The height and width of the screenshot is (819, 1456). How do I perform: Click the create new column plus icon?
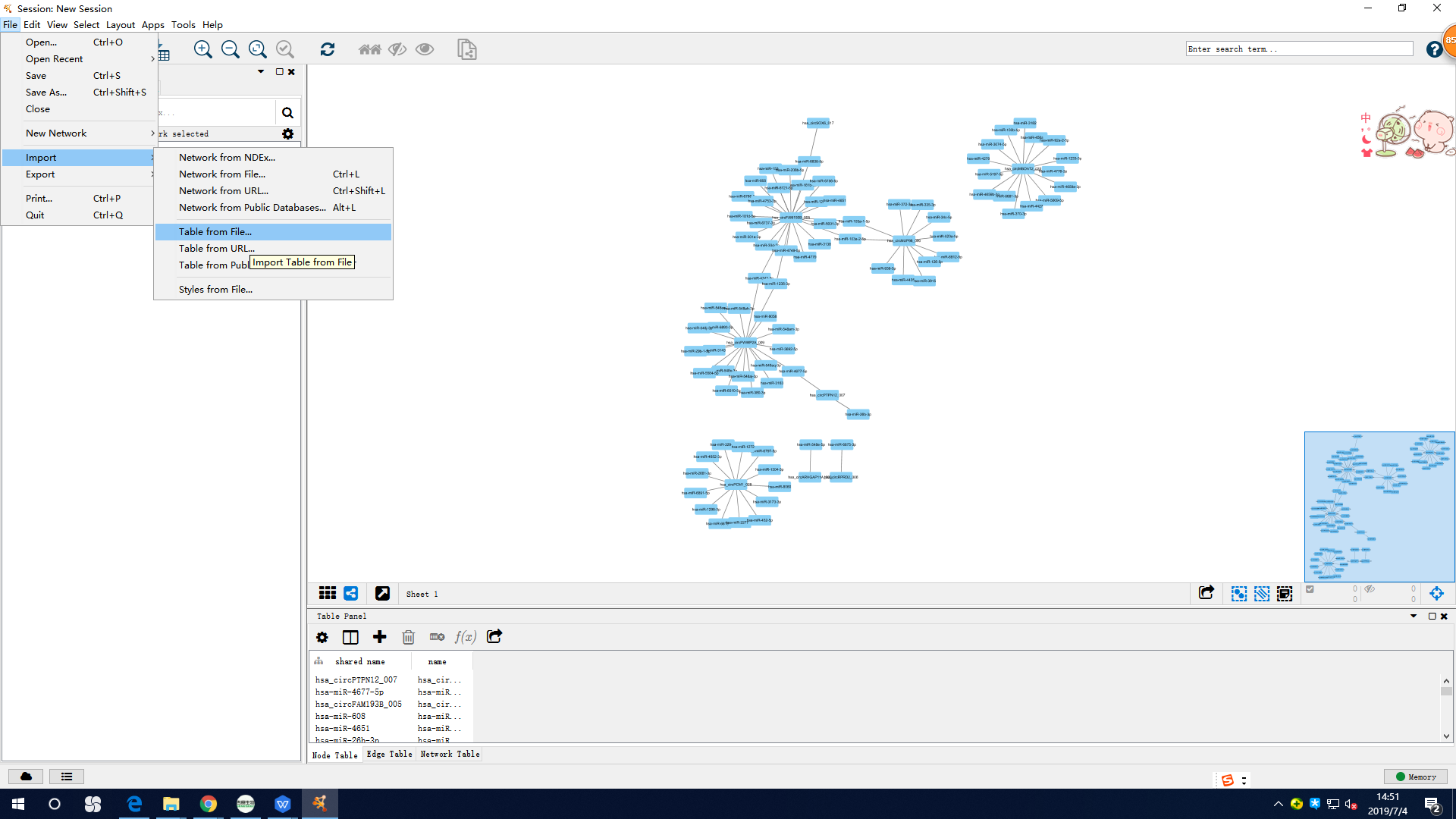tap(380, 637)
